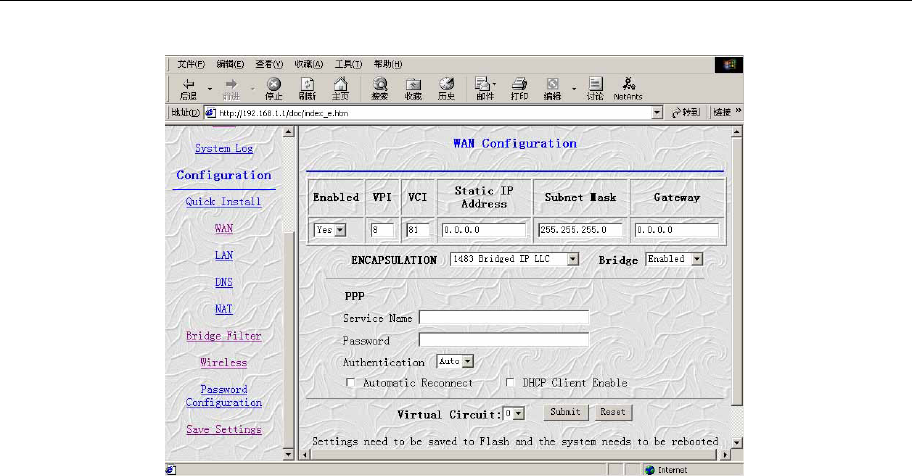Open the first menu (F) in menu bar
Screen dimensions: 912x476
pyautogui.click(x=191, y=64)
